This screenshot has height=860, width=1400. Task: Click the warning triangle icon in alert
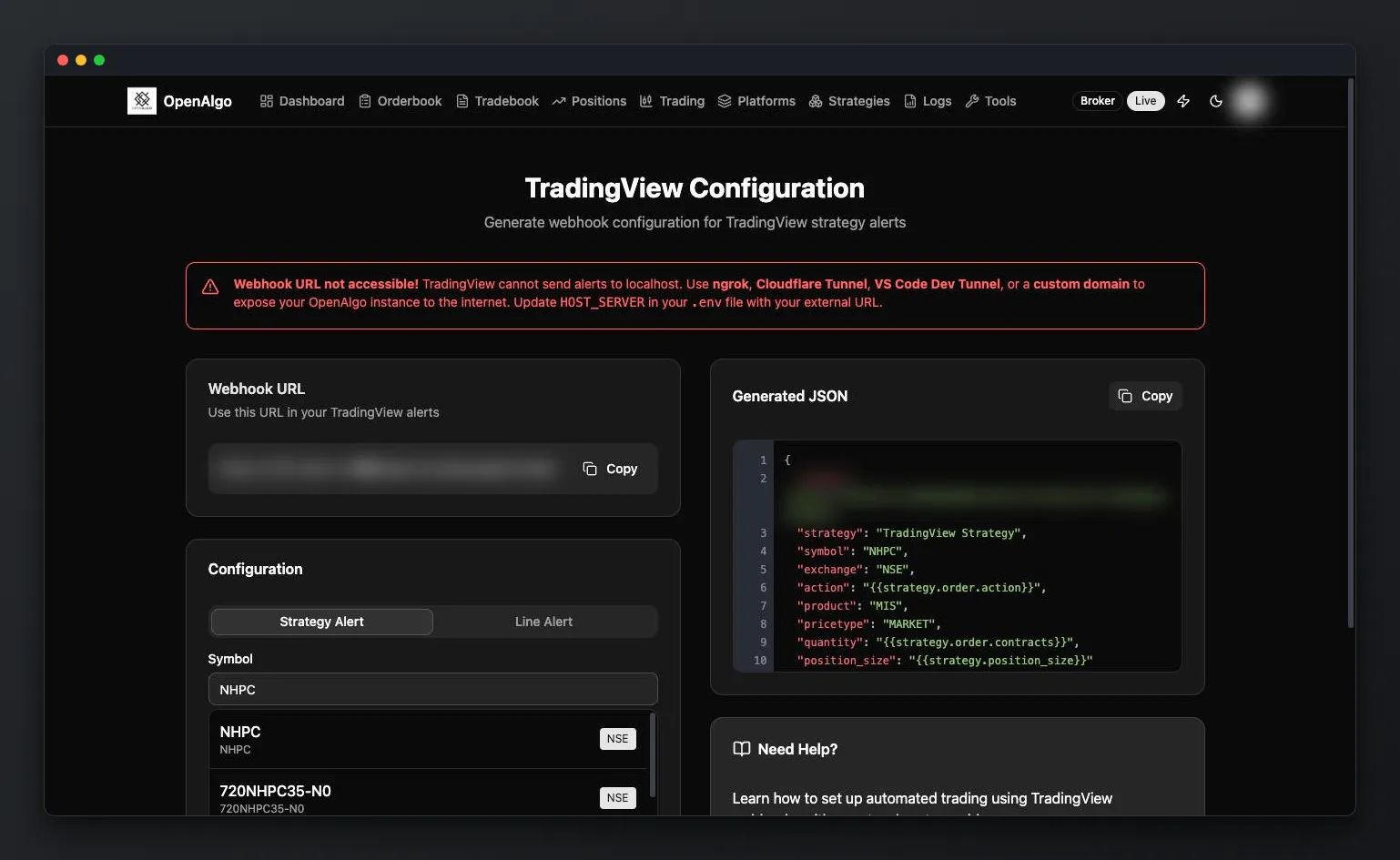210,288
